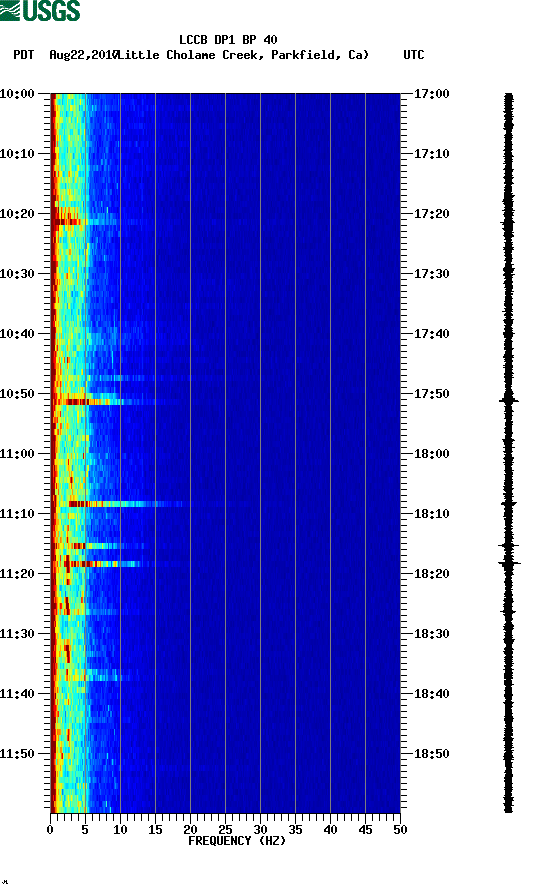Click the '10:10' PDT time label

[x=17, y=154]
